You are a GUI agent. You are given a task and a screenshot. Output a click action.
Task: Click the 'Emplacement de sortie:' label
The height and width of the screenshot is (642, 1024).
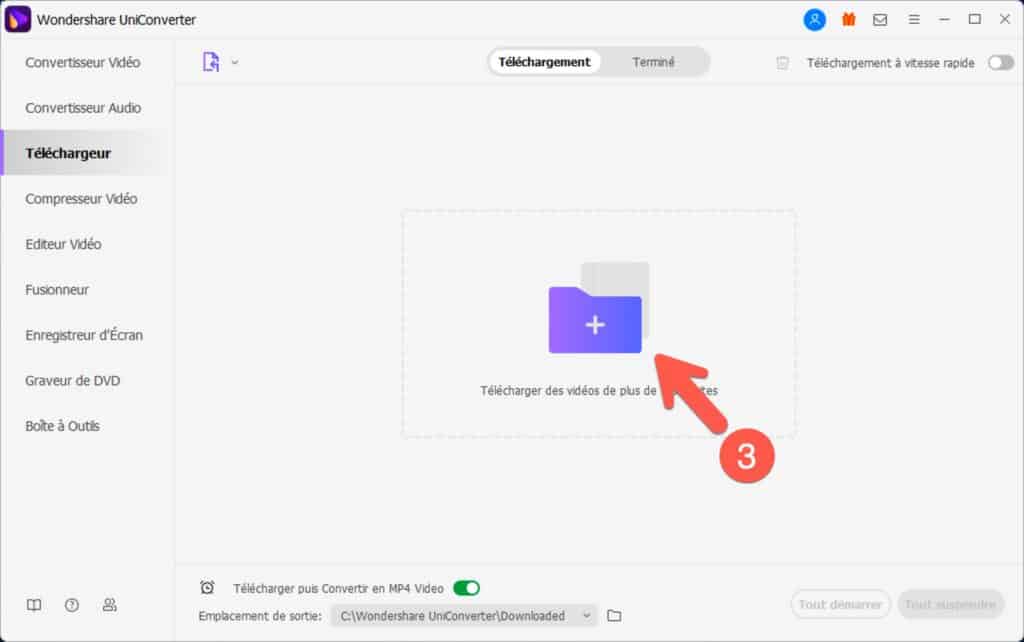[x=260, y=616]
